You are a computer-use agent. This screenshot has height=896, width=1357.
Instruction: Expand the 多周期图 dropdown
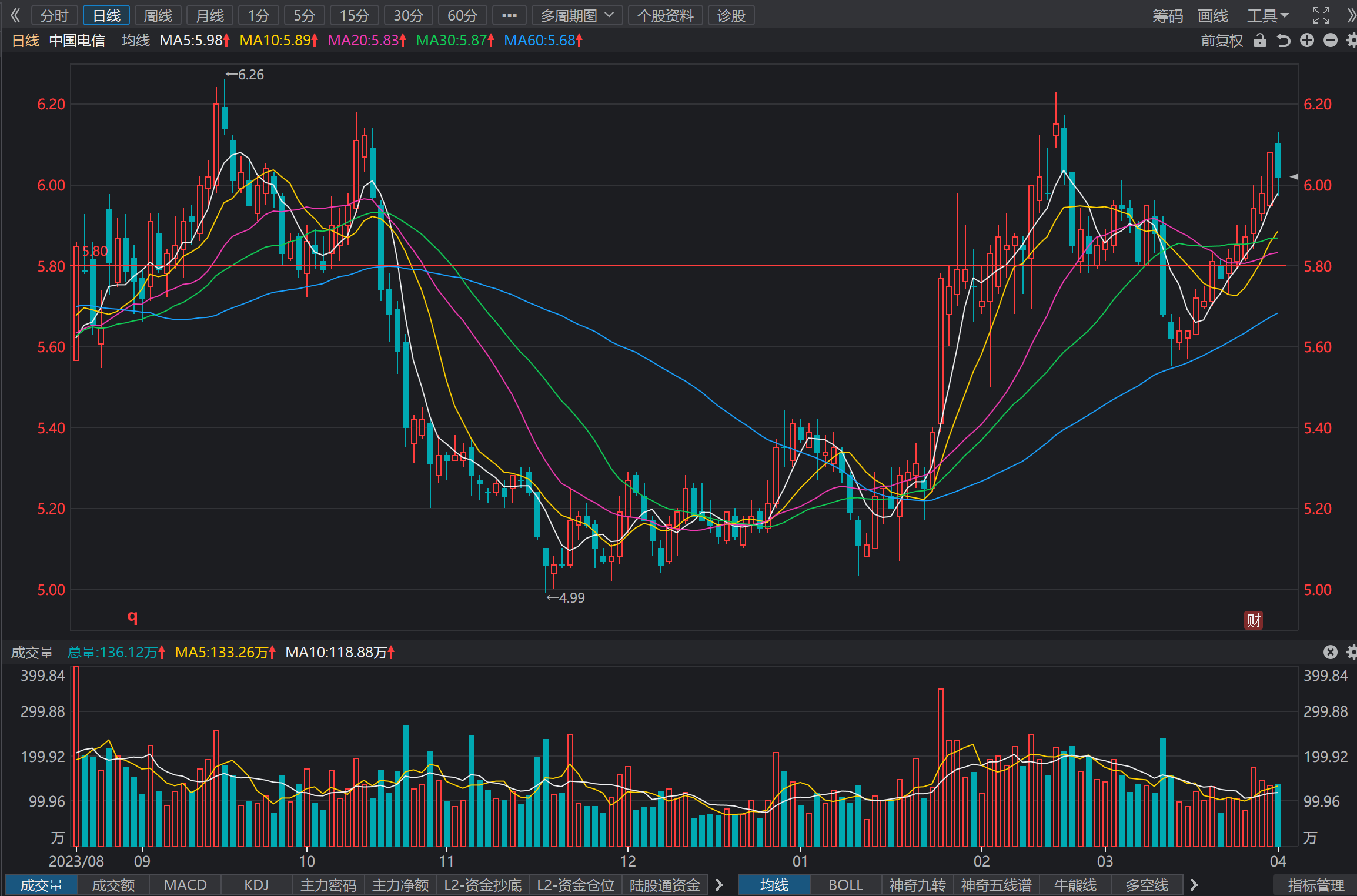pos(577,15)
